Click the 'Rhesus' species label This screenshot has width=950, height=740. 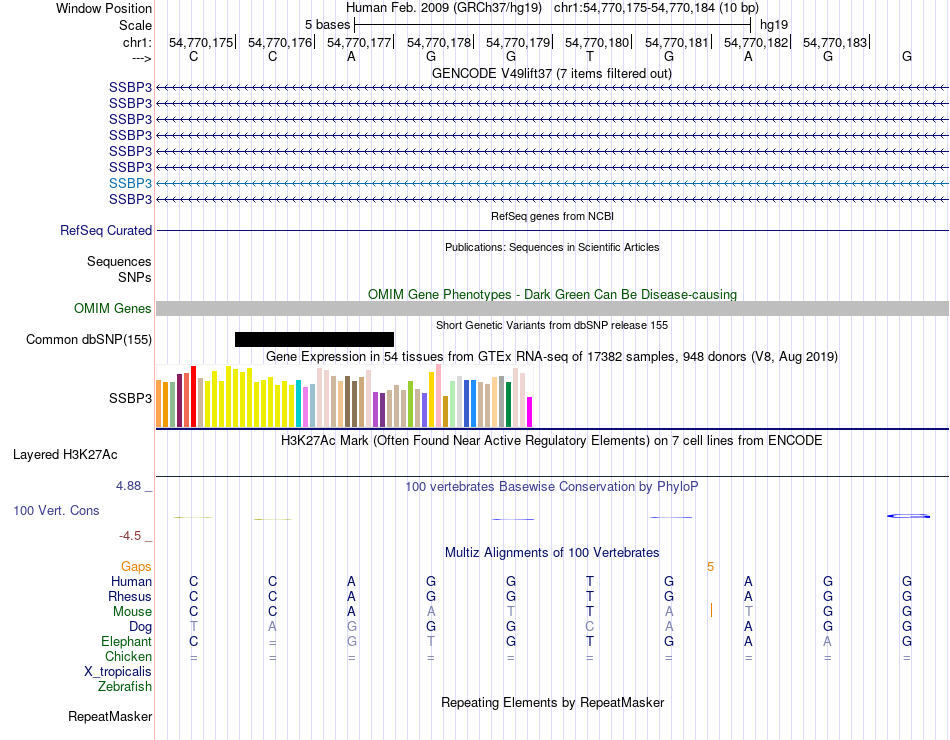point(130,596)
